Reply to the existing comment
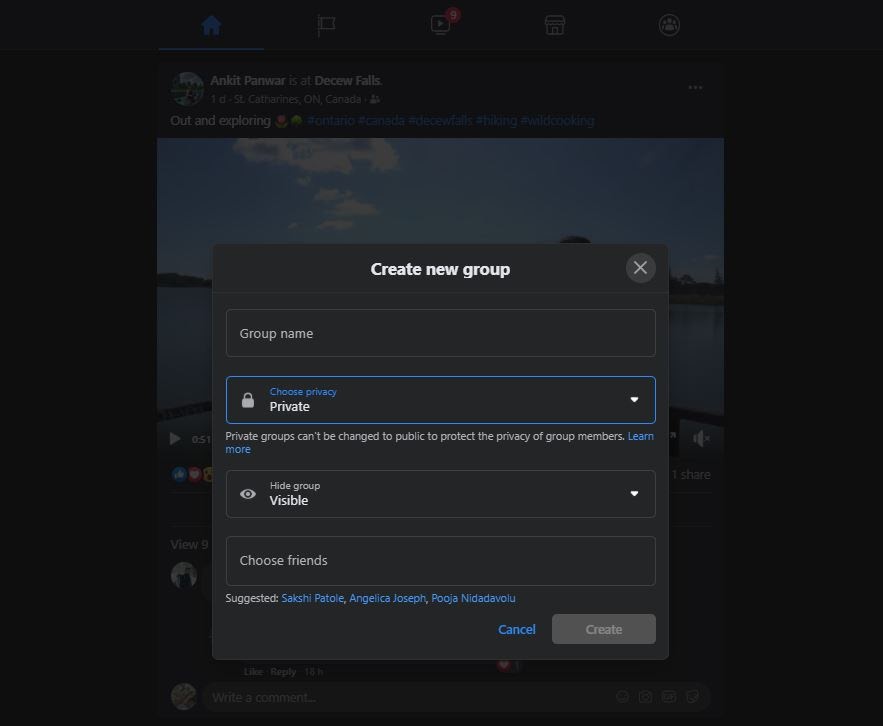Image resolution: width=883 pixels, height=726 pixels. (283, 671)
